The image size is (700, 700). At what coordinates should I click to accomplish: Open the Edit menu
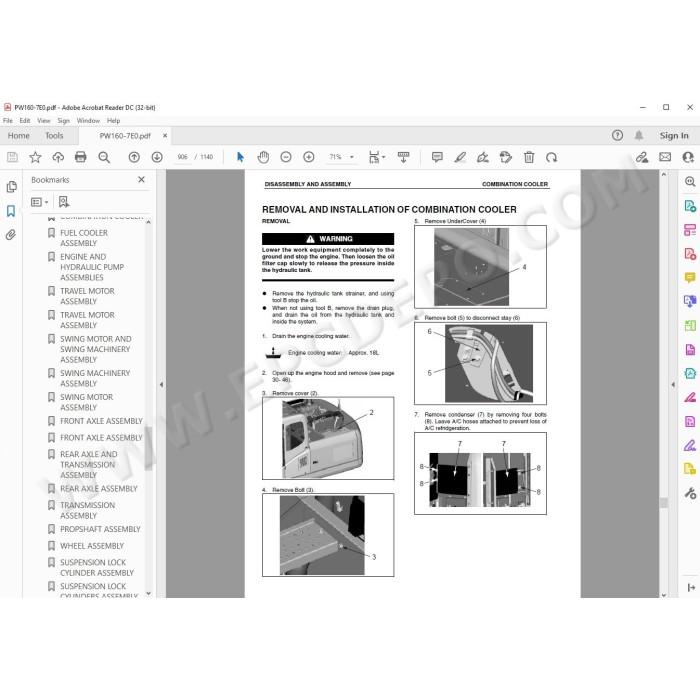tap(25, 121)
